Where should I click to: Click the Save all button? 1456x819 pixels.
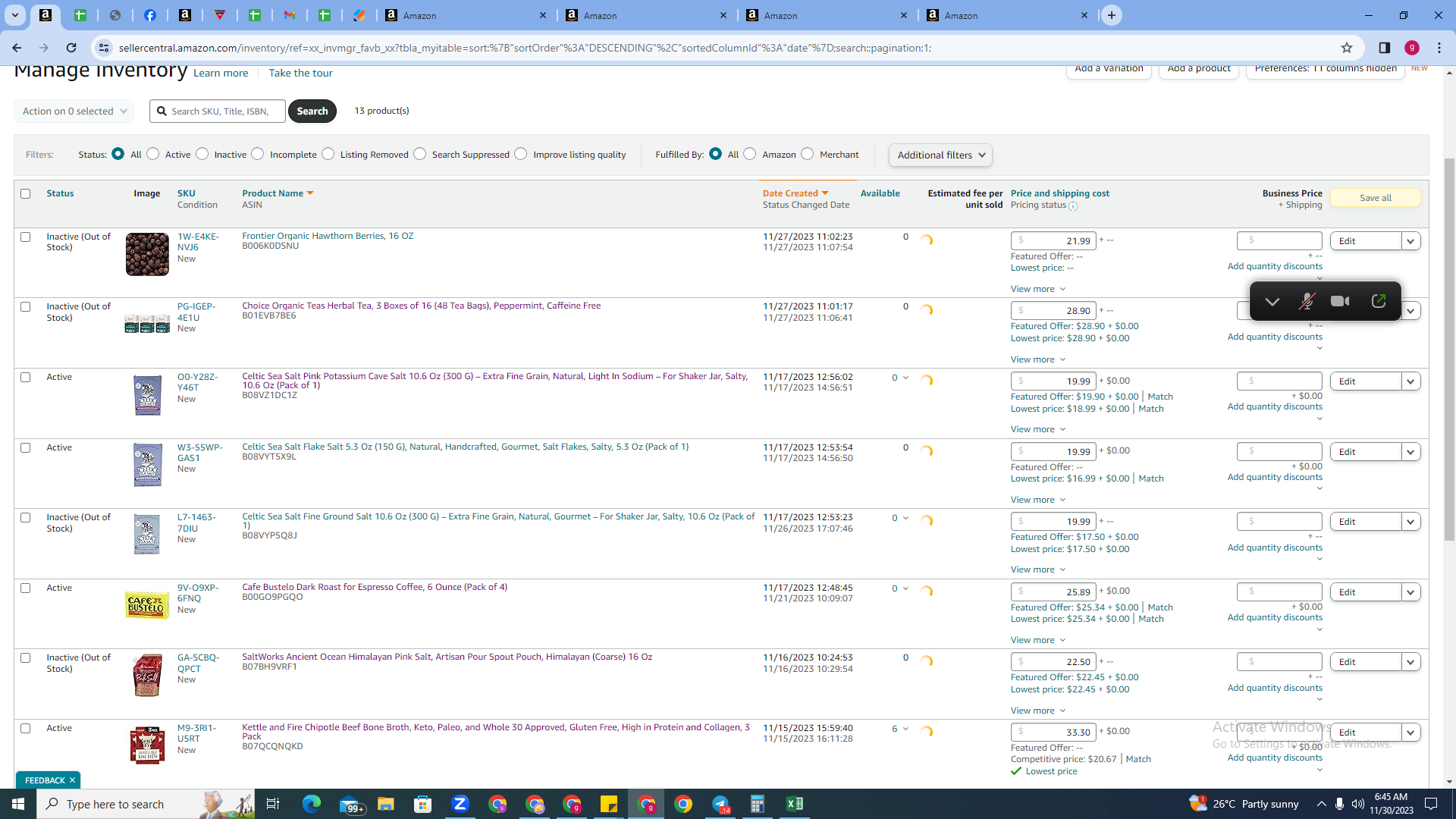click(x=1376, y=198)
